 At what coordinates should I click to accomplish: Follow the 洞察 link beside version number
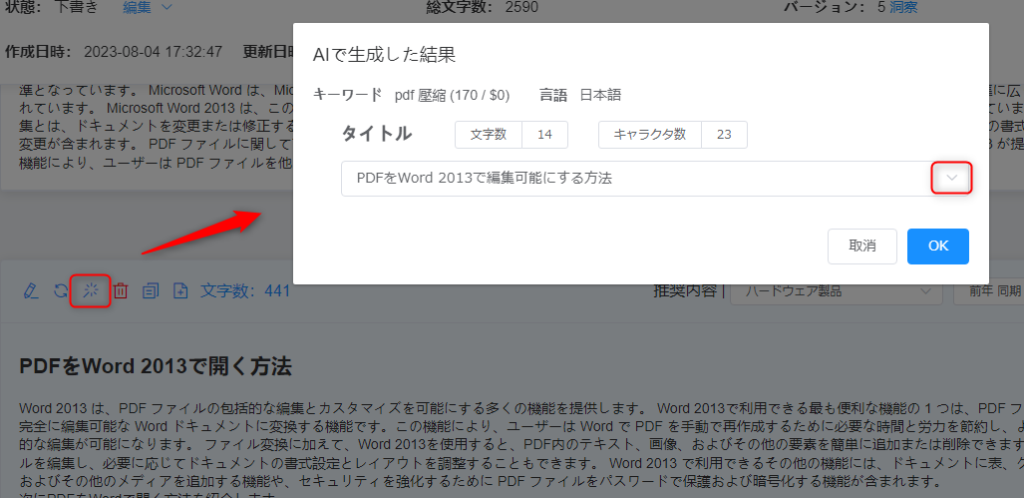pyautogui.click(x=903, y=7)
